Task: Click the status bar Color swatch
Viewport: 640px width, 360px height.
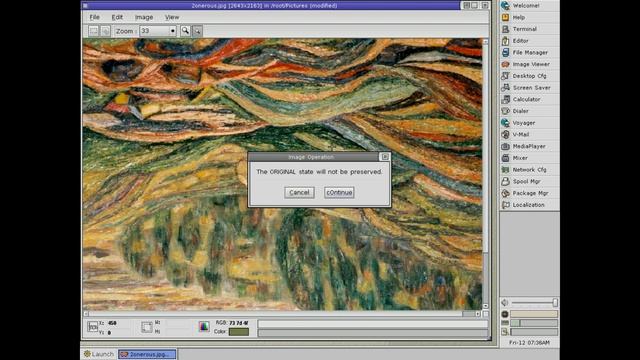Action: click(239, 332)
